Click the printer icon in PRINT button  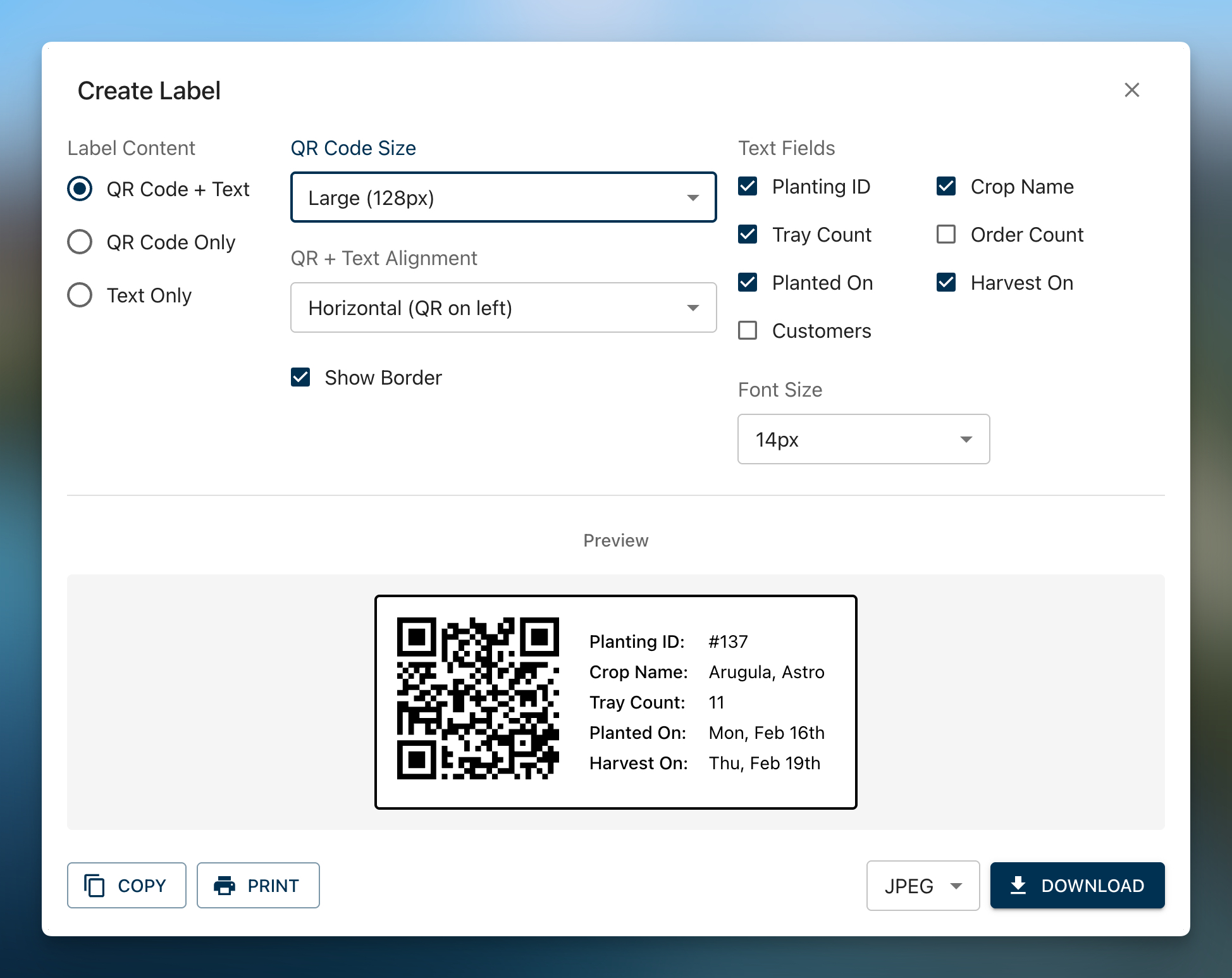(x=225, y=885)
